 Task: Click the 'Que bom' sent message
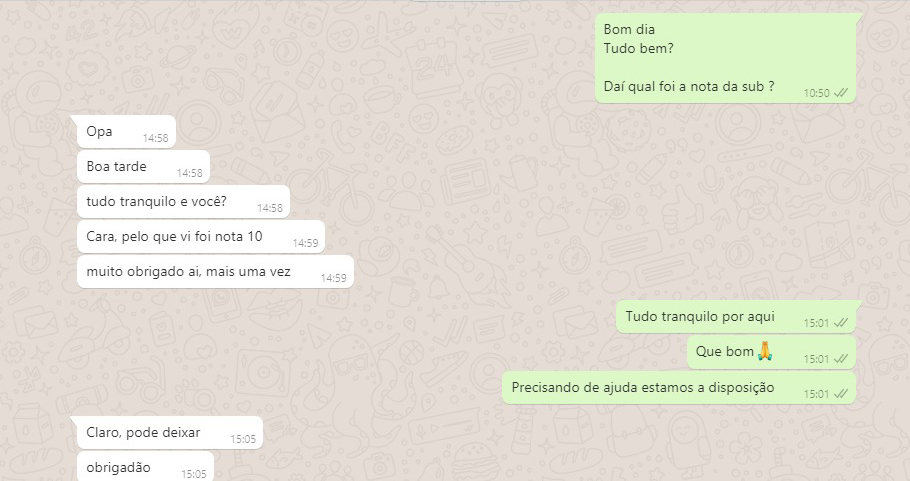click(x=772, y=352)
